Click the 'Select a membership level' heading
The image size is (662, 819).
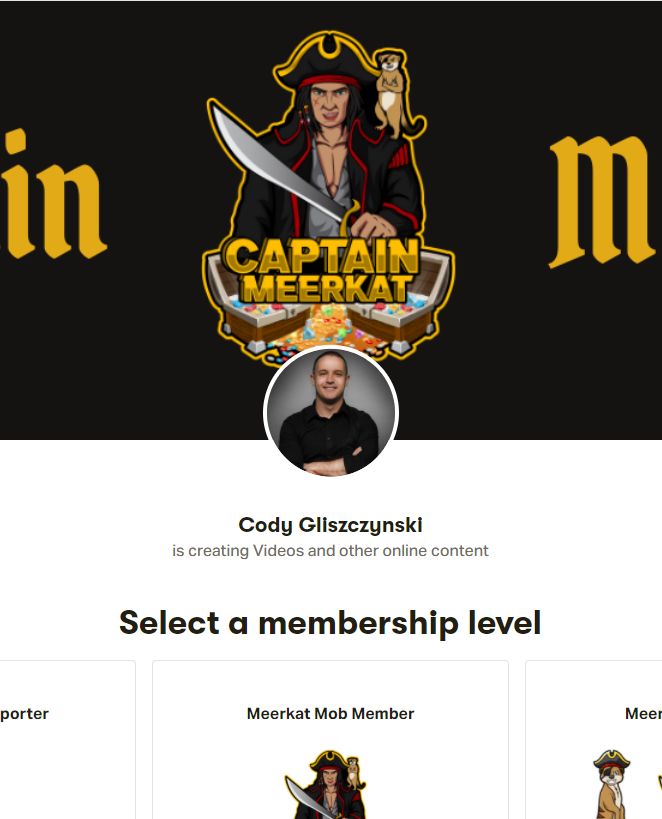[330, 623]
